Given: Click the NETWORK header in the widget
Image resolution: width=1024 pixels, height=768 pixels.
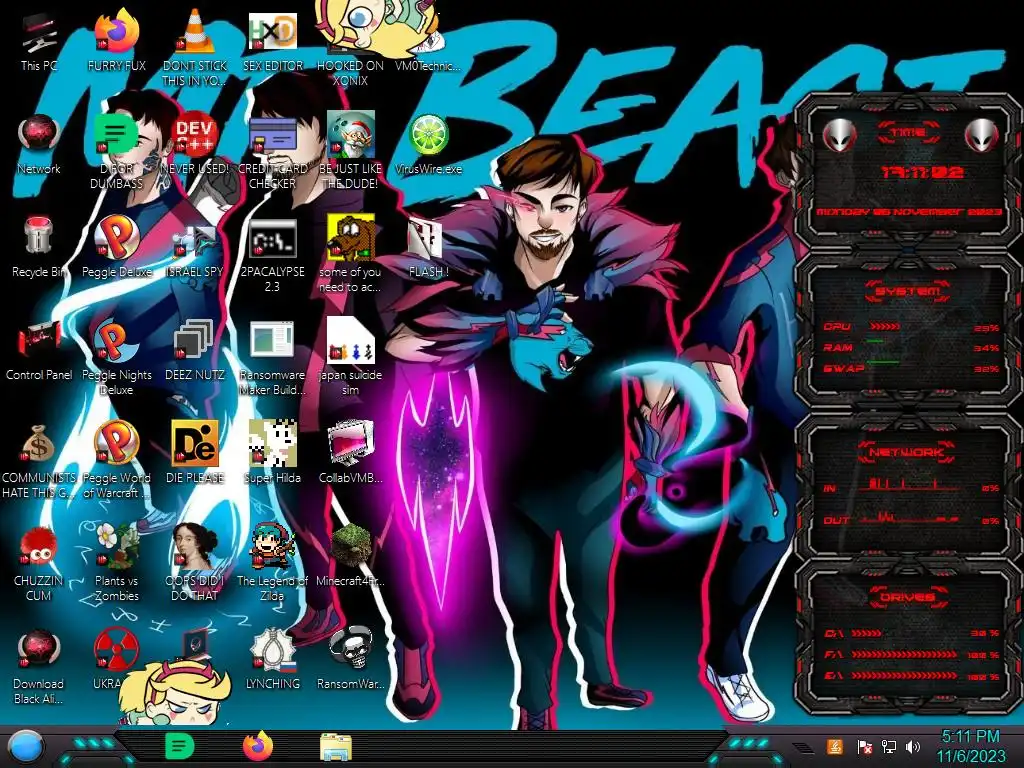Looking at the screenshot, I should (x=906, y=452).
